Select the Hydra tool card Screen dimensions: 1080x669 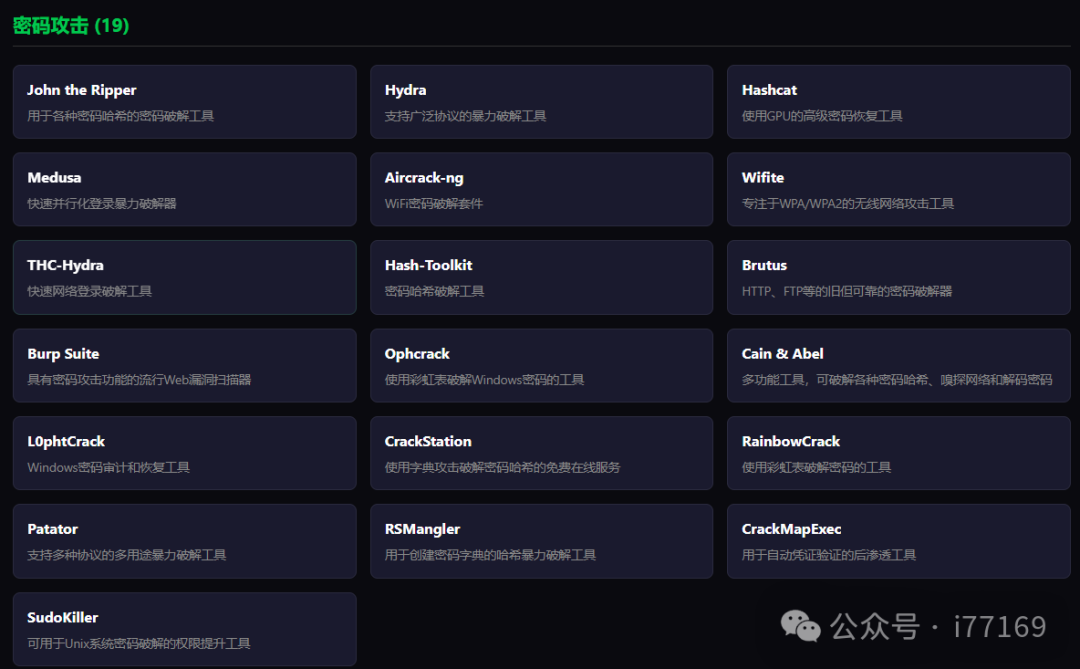click(541, 102)
